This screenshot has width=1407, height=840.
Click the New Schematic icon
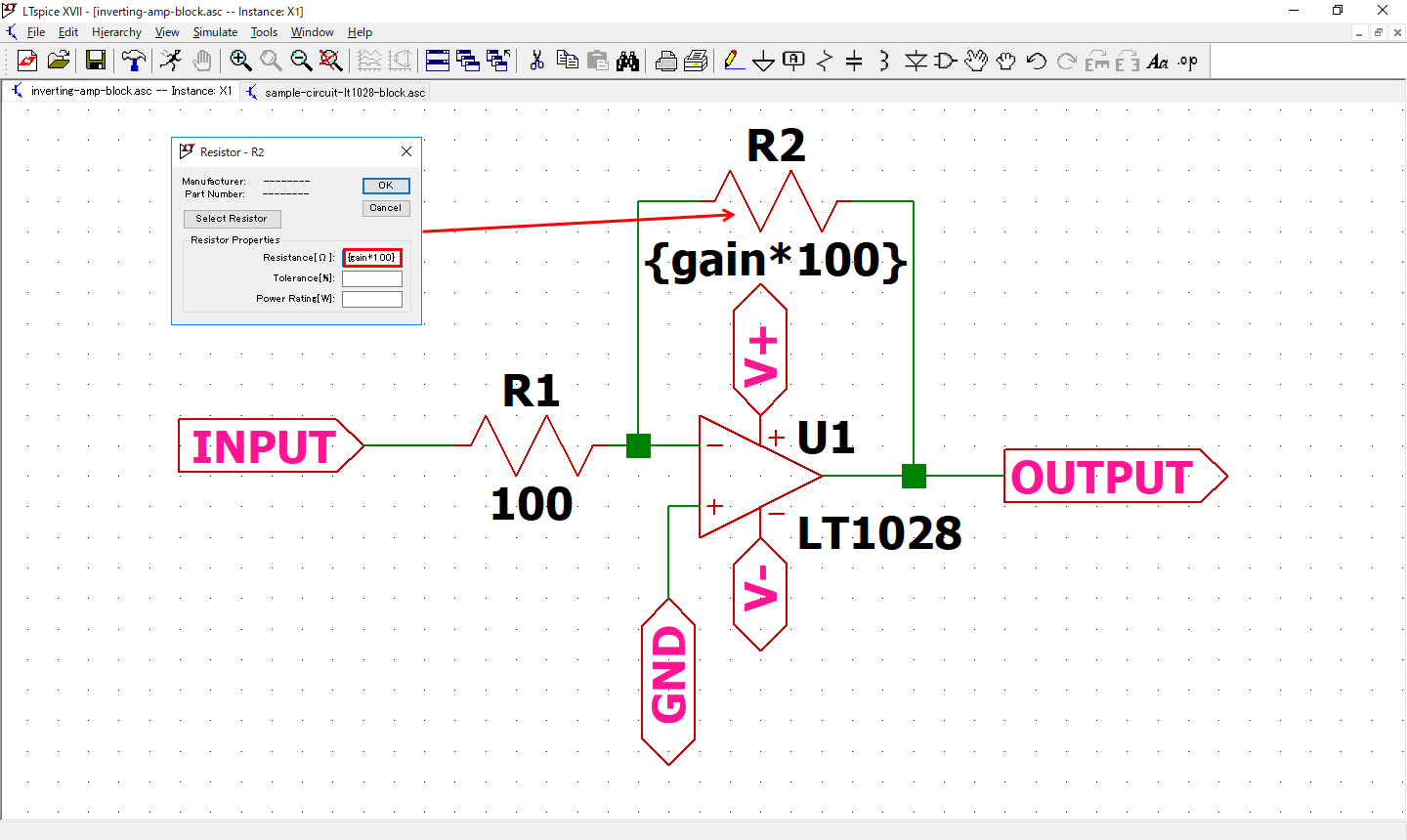pos(27,61)
